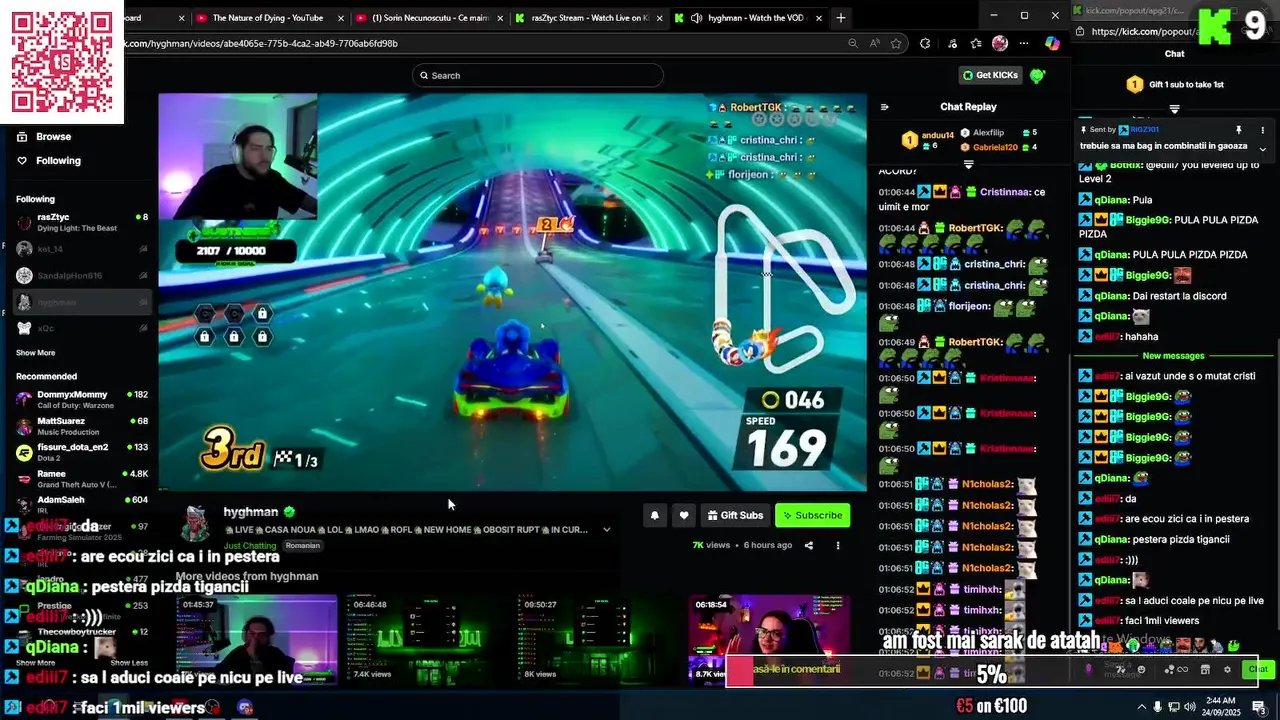Image resolution: width=1280 pixels, height=720 pixels.
Task: Open the Following page with heart icon
Action: 49,160
